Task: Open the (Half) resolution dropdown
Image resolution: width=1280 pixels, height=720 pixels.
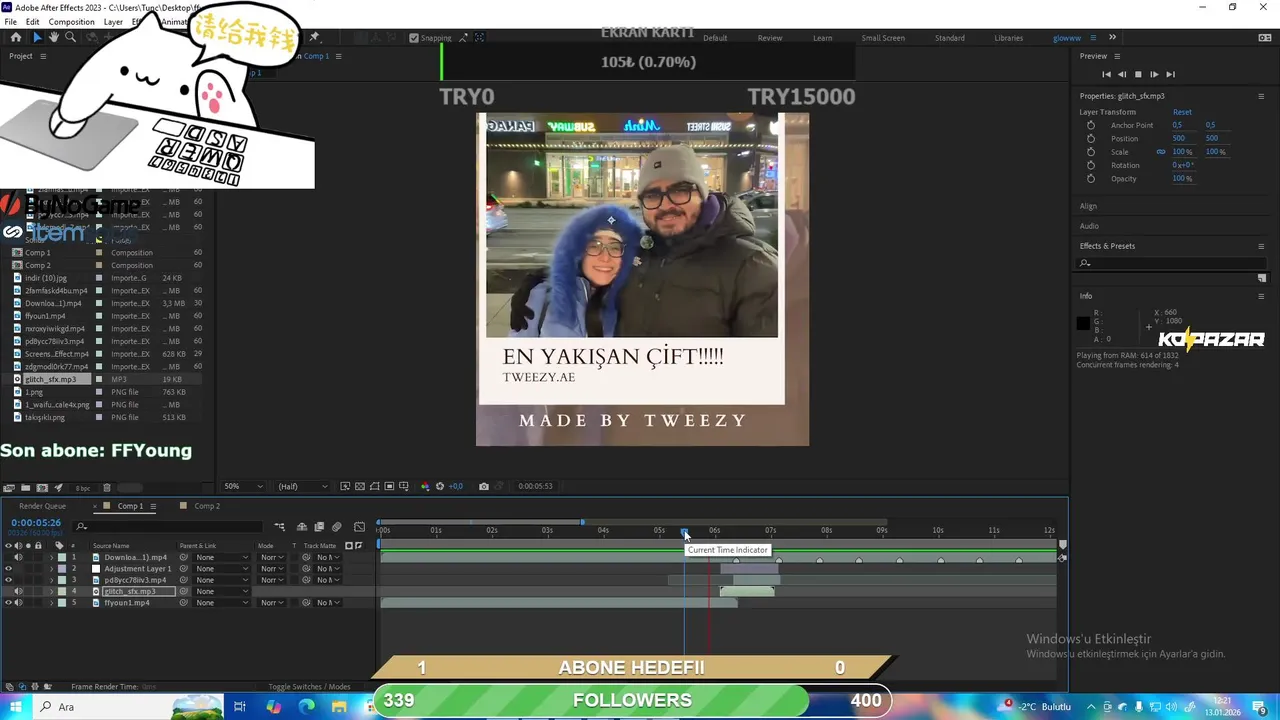Action: click(302, 486)
